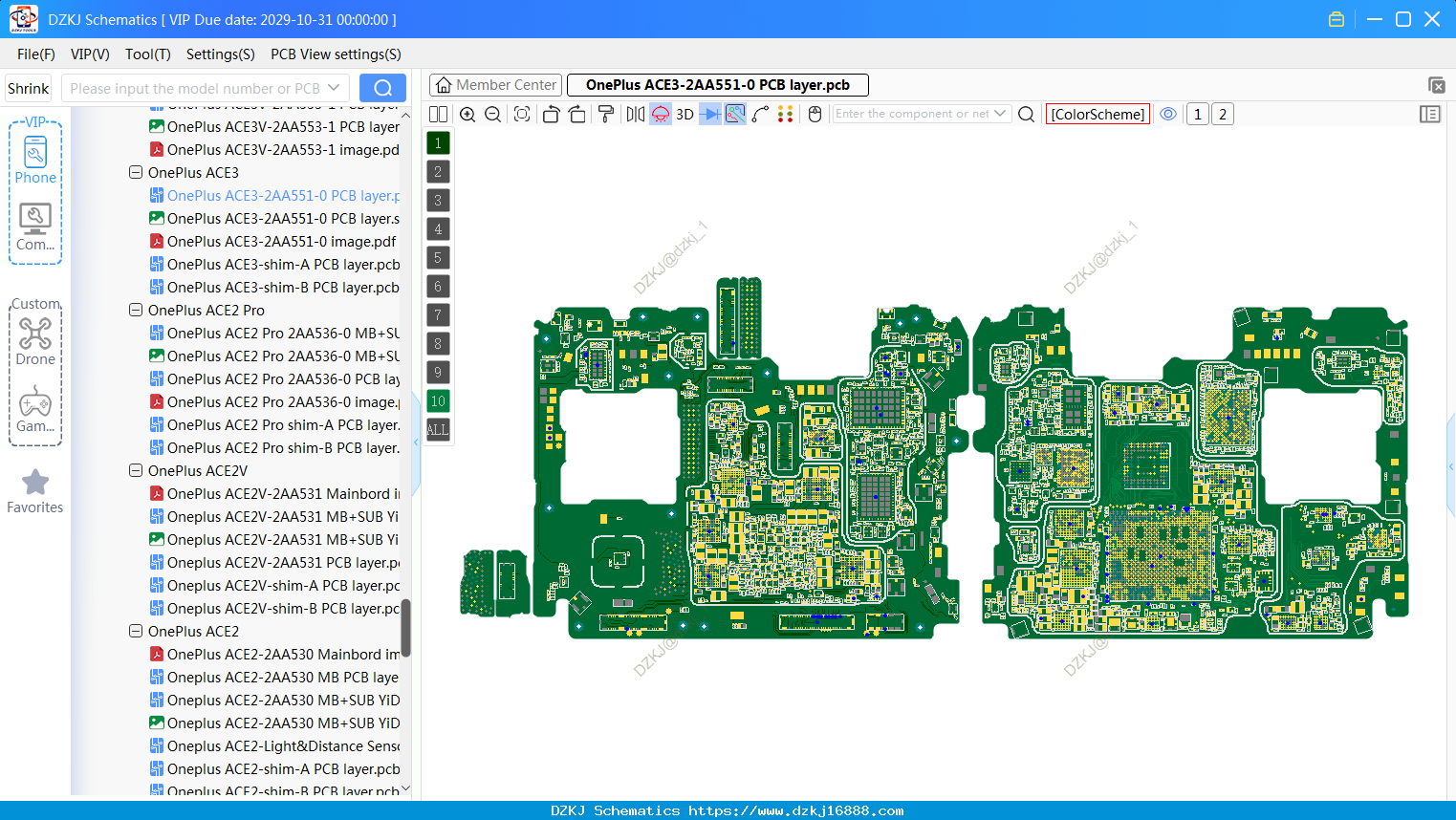Open the PCB View settings(S) menu
The height and width of the screenshot is (820, 1456).
[x=336, y=54]
